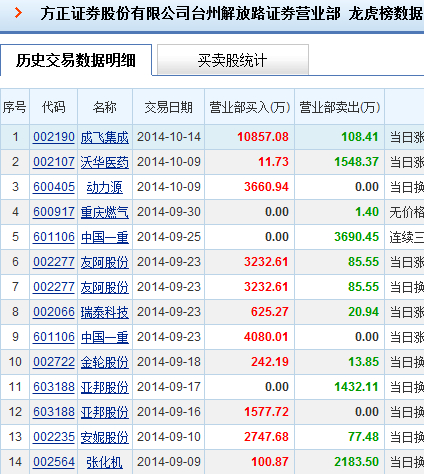Open 002277 code in row 6
424x474 pixels.
[54, 262]
